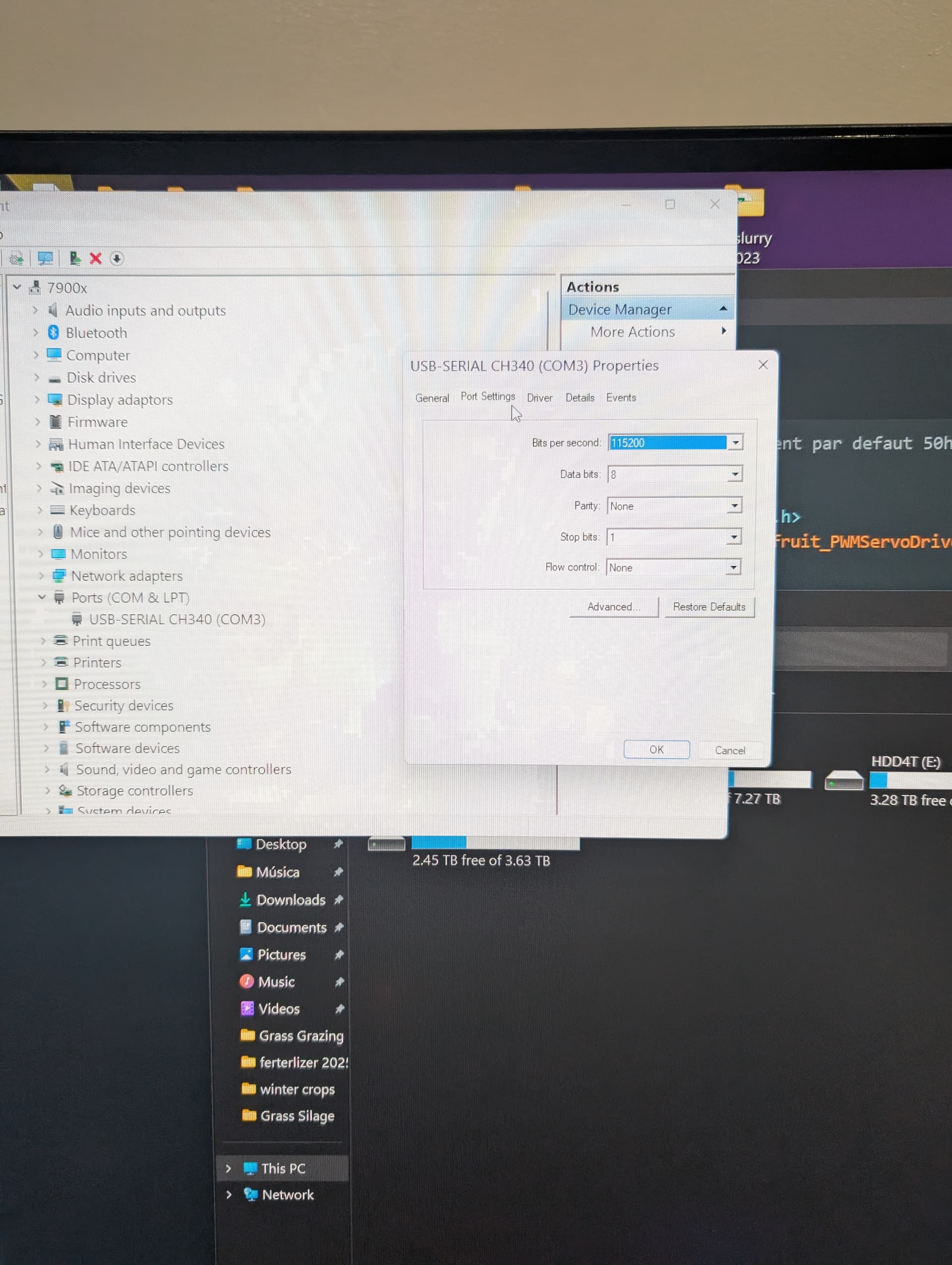Screen dimensions: 952x1265
Task: Click the HDD4T (E:) usage bar
Action: [910, 780]
